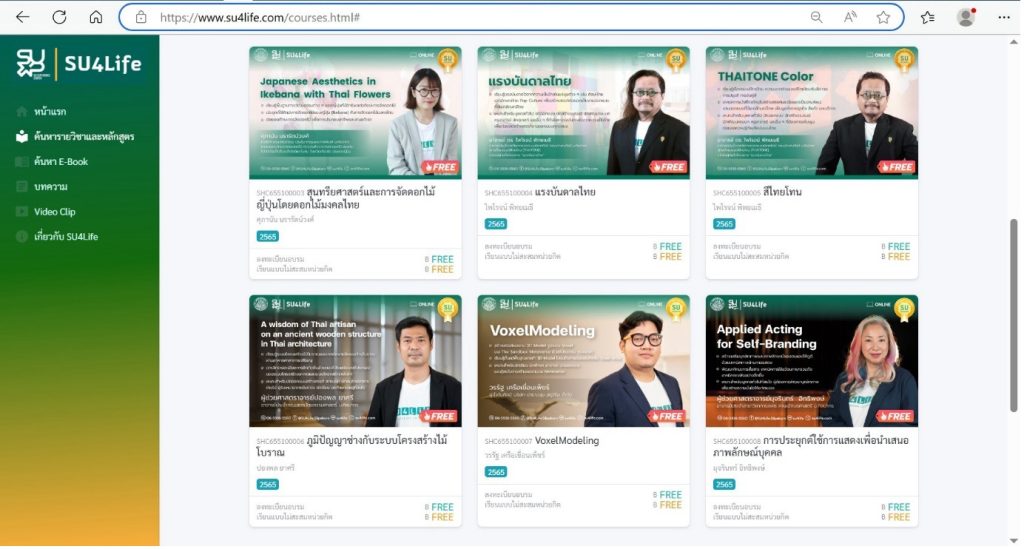Screen dimensions: 1024x549
Task: Click the 2565 tag under สีไทยโทน
Action: pos(724,224)
